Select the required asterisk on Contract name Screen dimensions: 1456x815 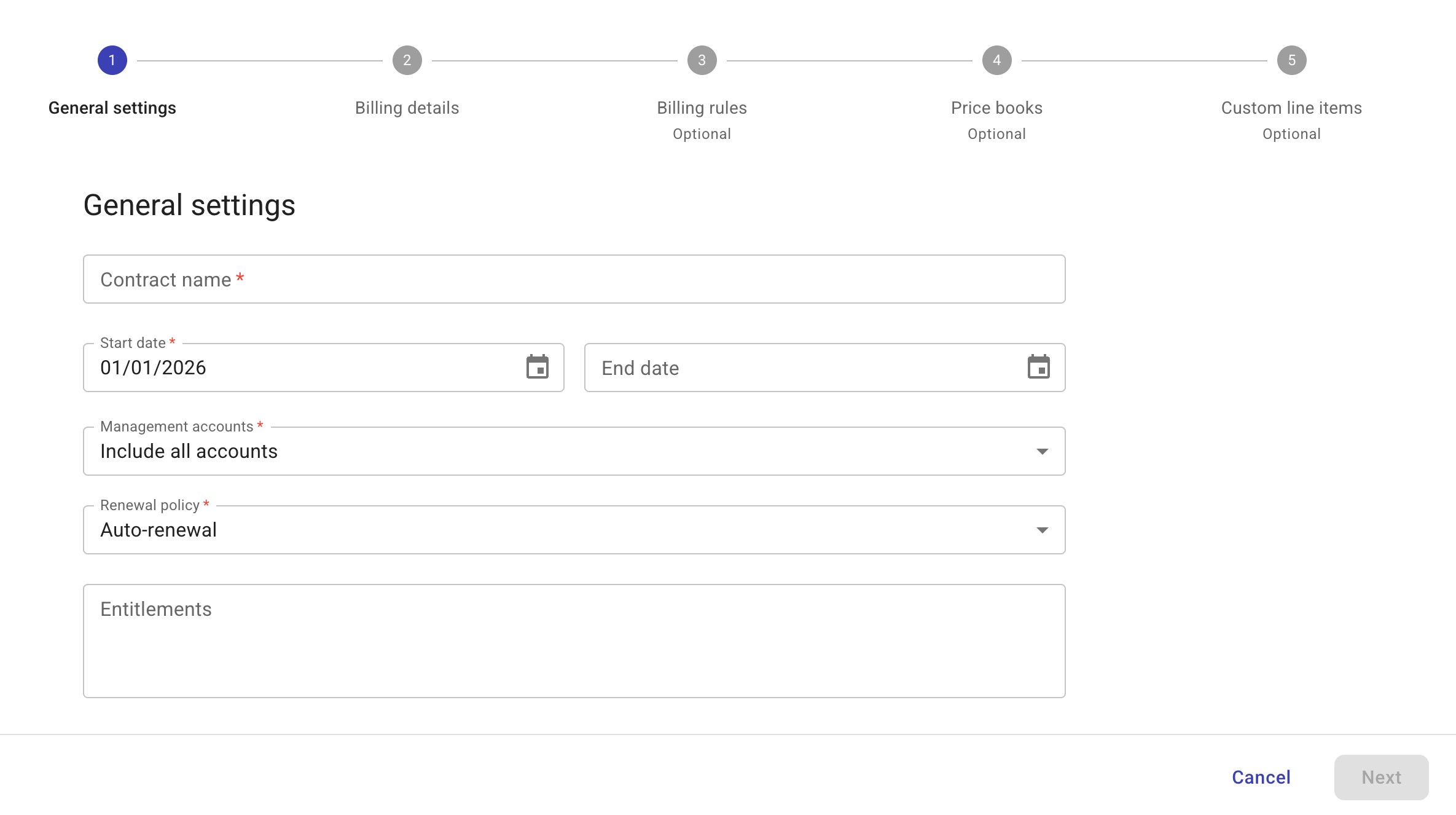tap(240, 277)
